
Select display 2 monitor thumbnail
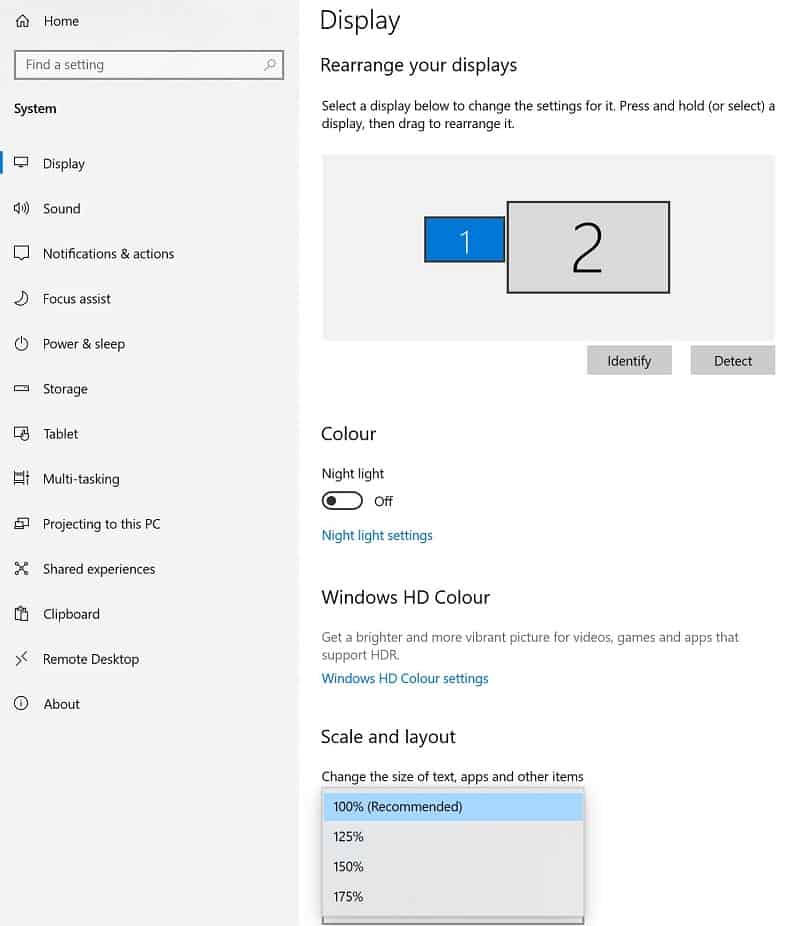pyautogui.click(x=588, y=247)
